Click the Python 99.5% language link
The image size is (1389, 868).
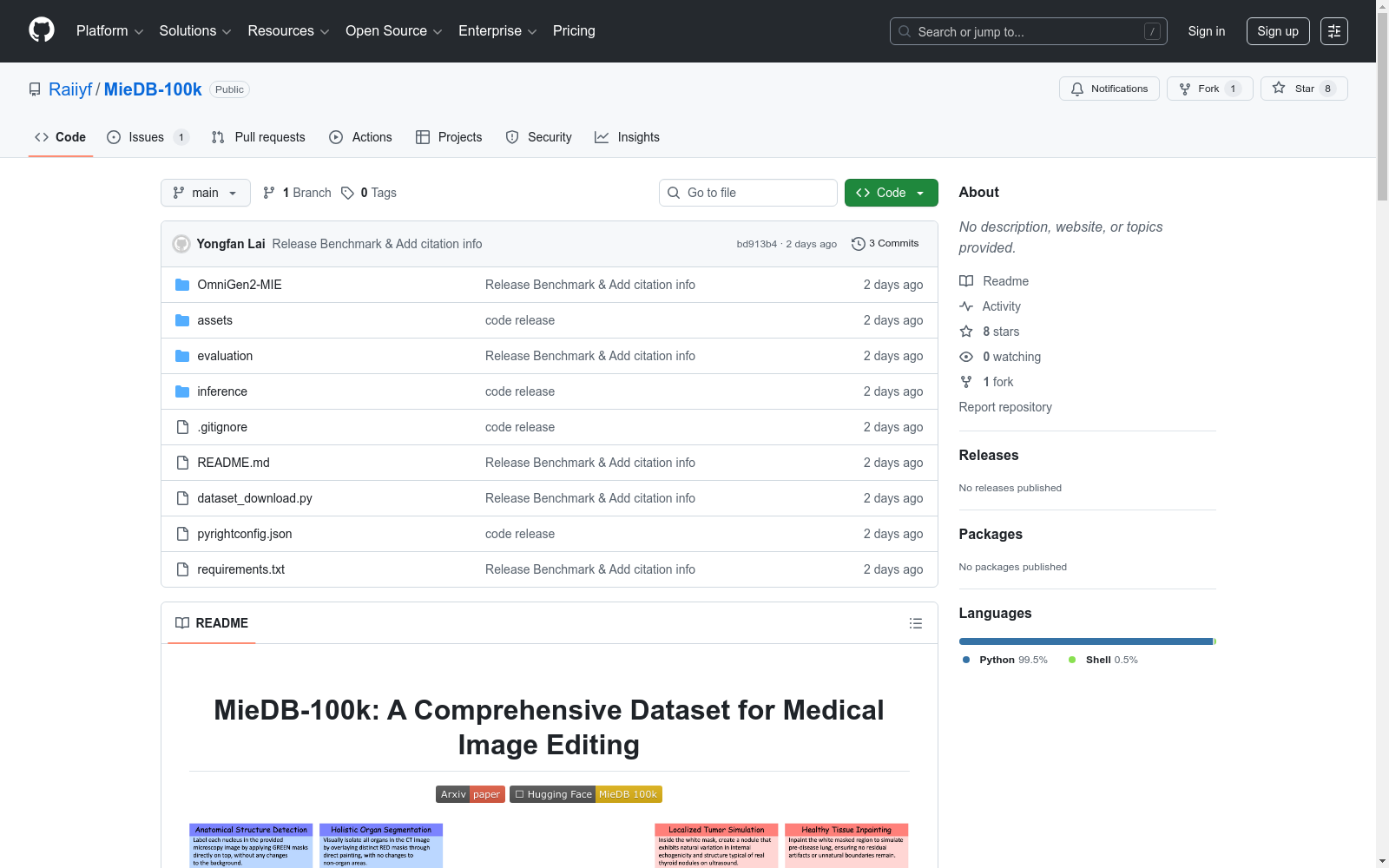(x=1005, y=660)
